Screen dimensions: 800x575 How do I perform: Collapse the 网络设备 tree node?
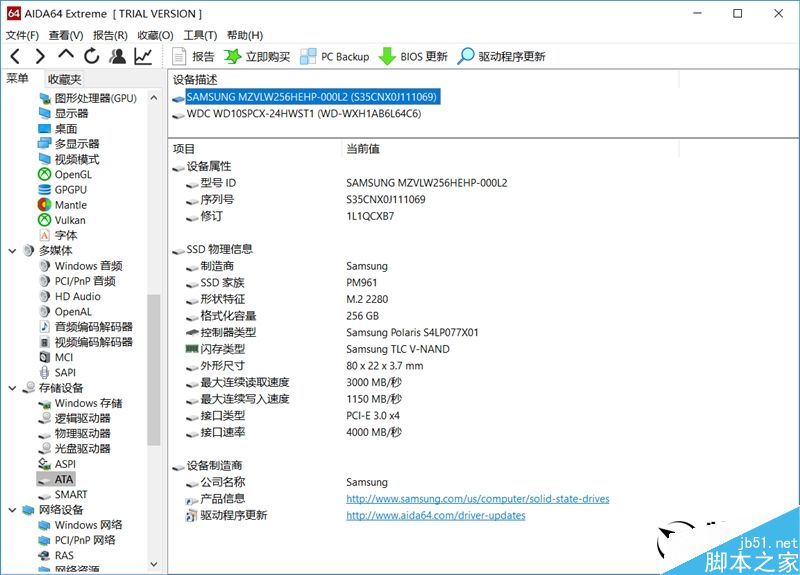(x=13, y=510)
